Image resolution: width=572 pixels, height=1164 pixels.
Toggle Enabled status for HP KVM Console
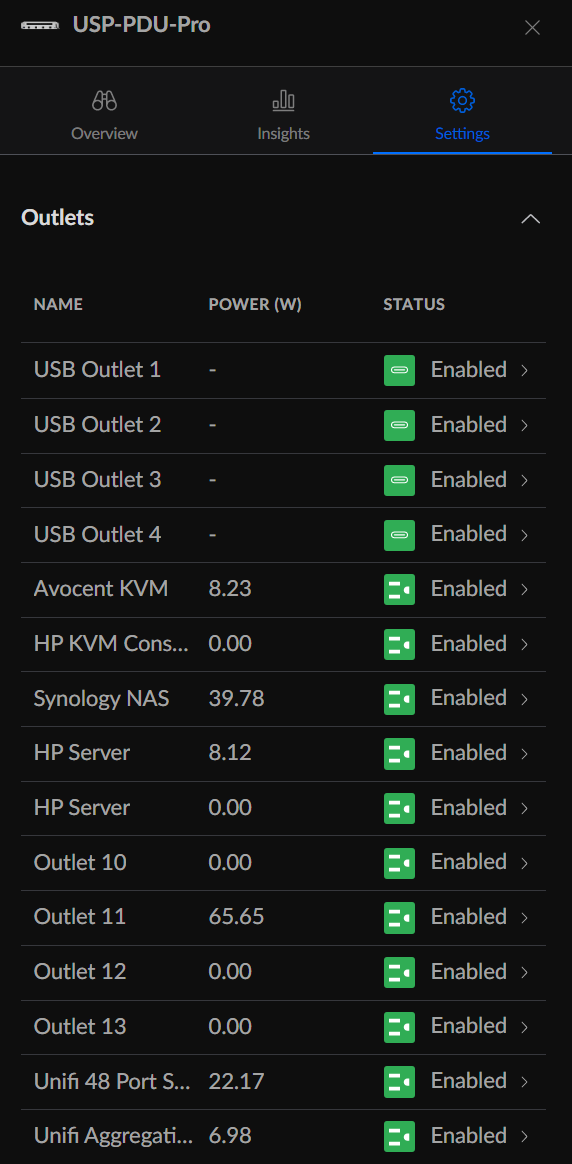pyautogui.click(x=469, y=644)
